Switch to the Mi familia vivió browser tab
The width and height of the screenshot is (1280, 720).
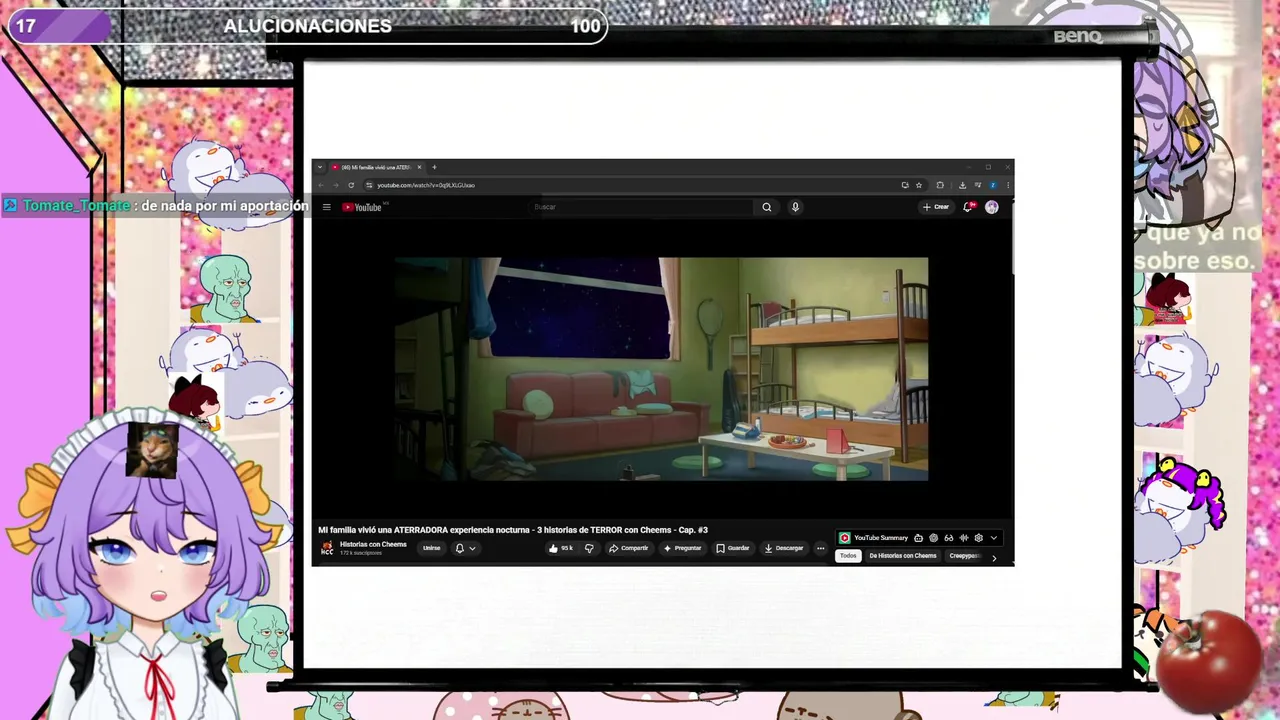(376, 167)
